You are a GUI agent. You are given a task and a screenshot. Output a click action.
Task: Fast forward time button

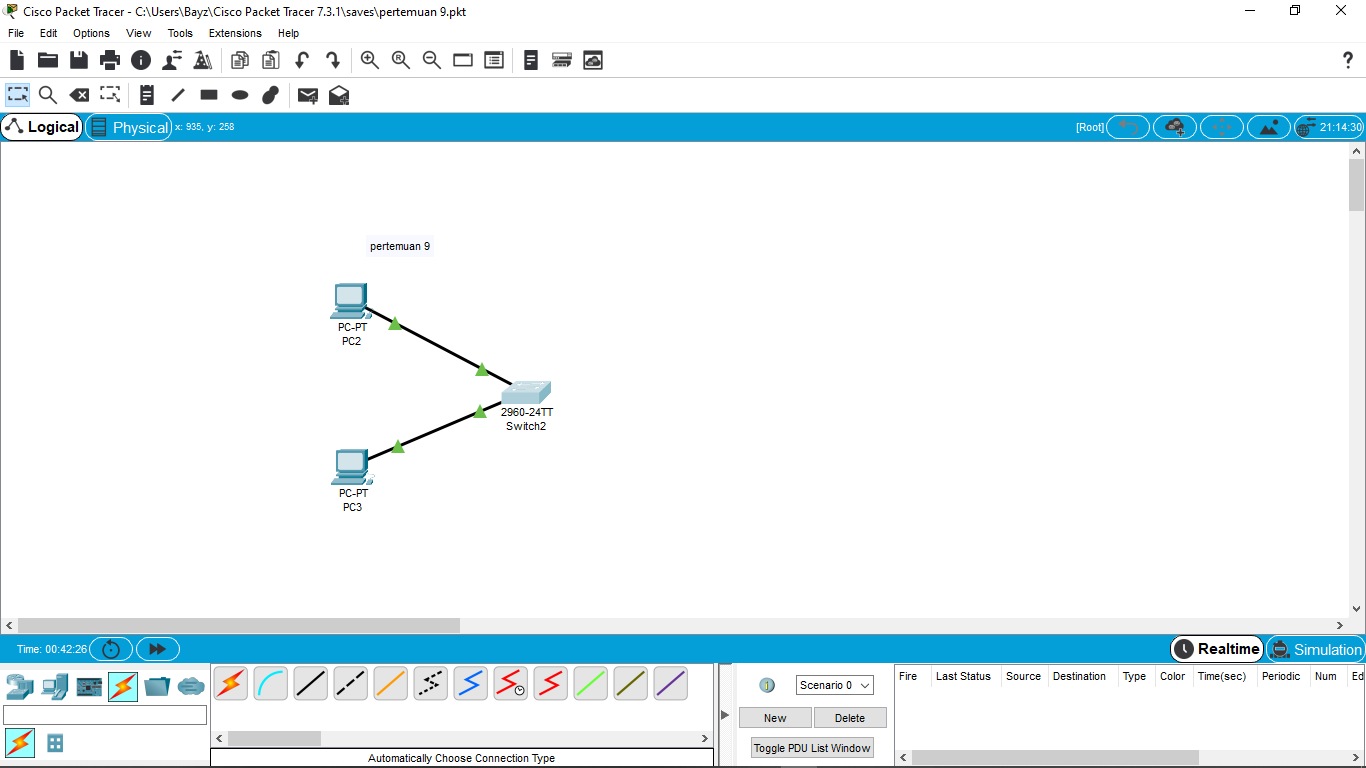point(157,649)
